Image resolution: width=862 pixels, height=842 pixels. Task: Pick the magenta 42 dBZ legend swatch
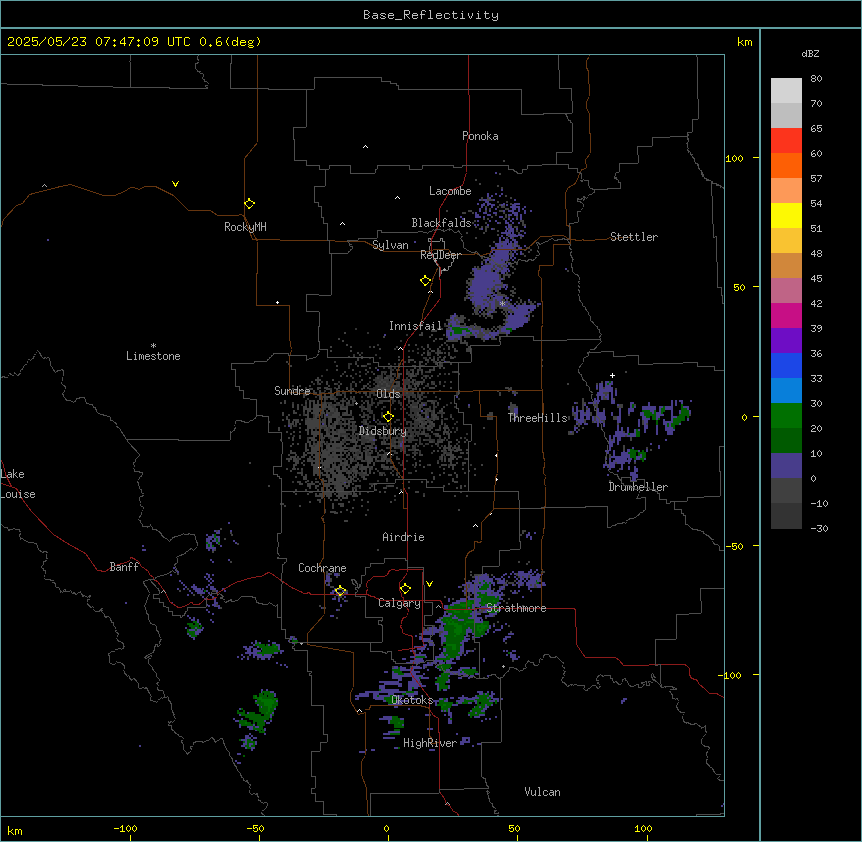[786, 315]
